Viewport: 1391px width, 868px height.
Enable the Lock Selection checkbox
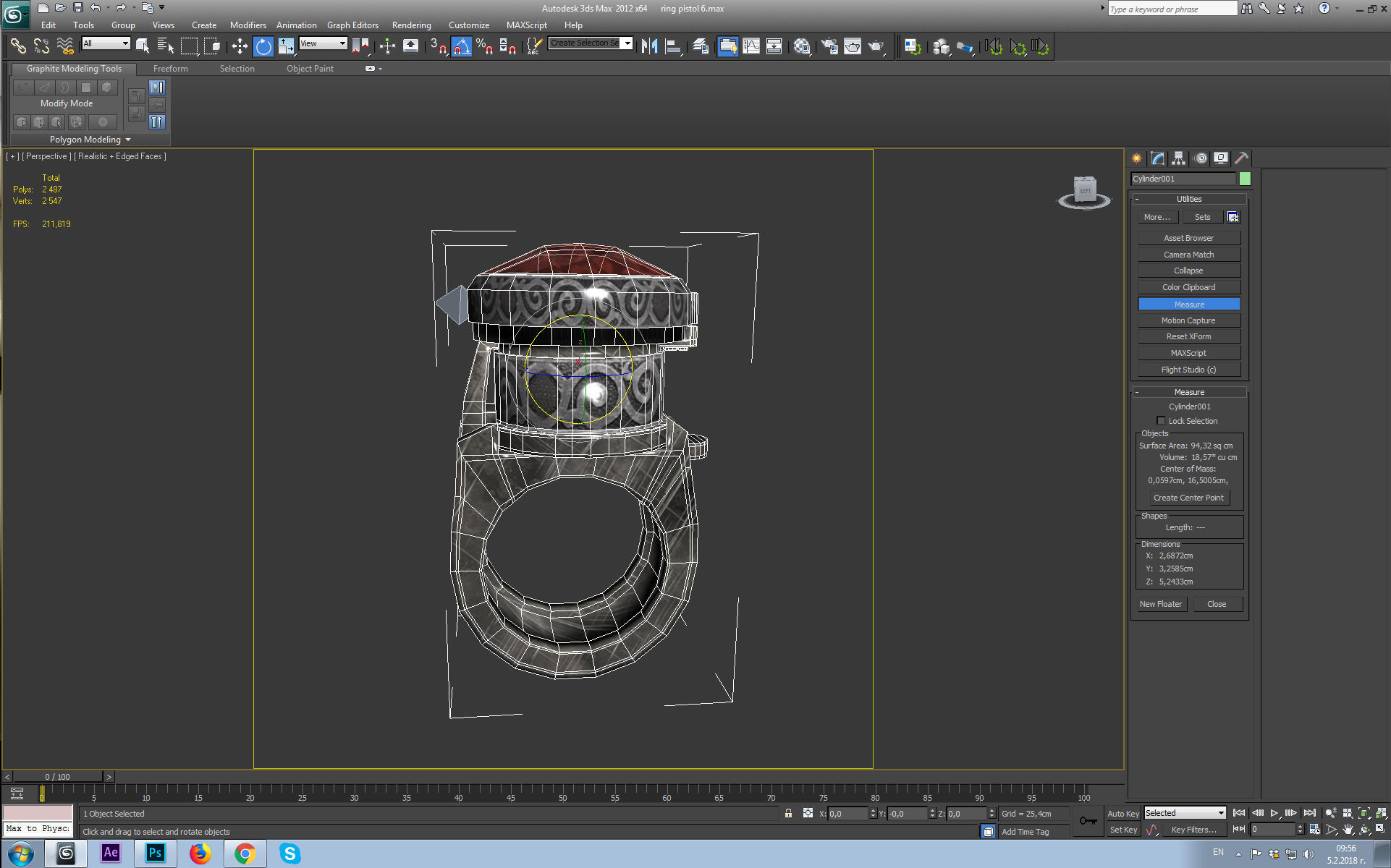[1161, 421]
